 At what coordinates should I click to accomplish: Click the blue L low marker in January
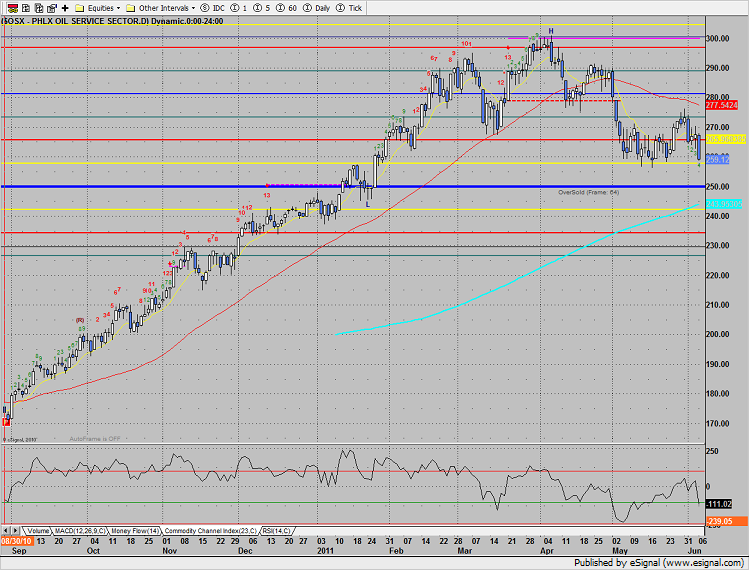click(x=368, y=204)
